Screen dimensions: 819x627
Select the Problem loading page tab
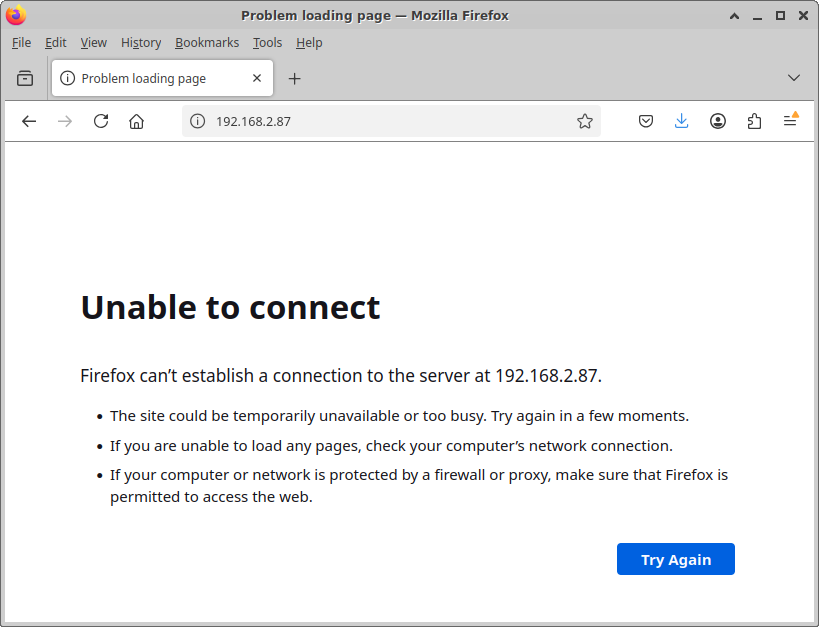[150, 78]
